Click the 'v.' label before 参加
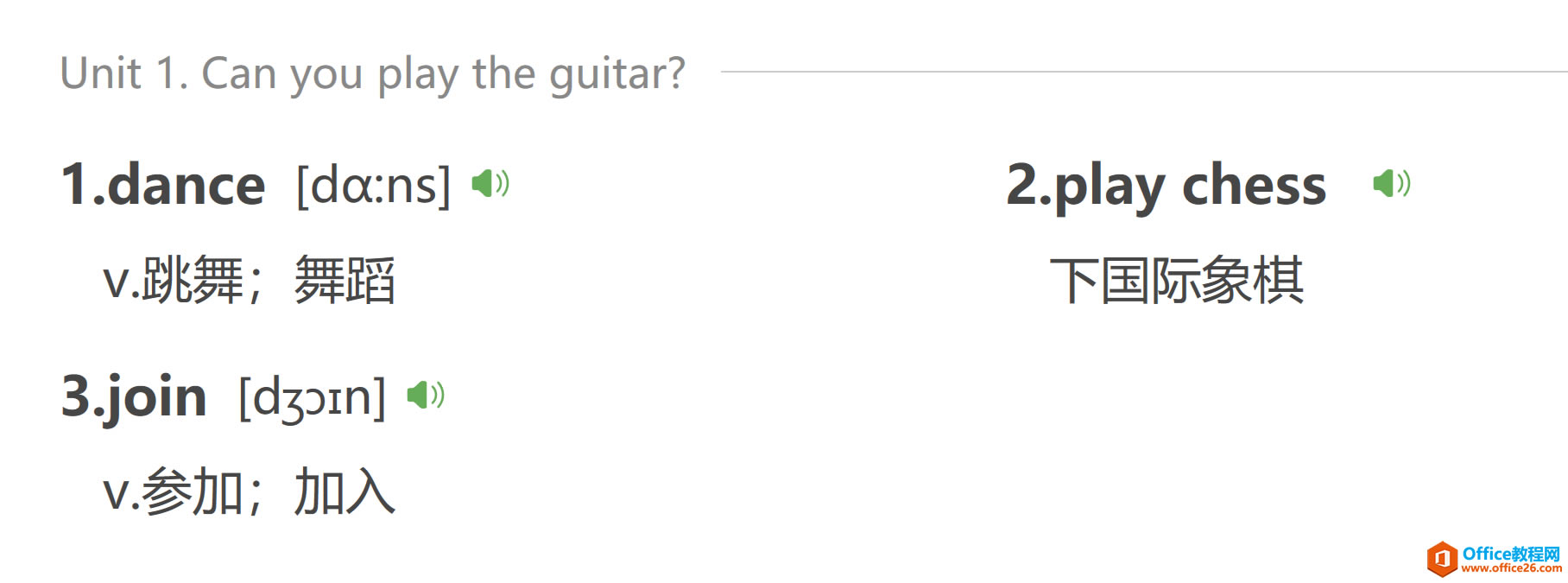Screen dimensions: 1568x583 coord(122,495)
